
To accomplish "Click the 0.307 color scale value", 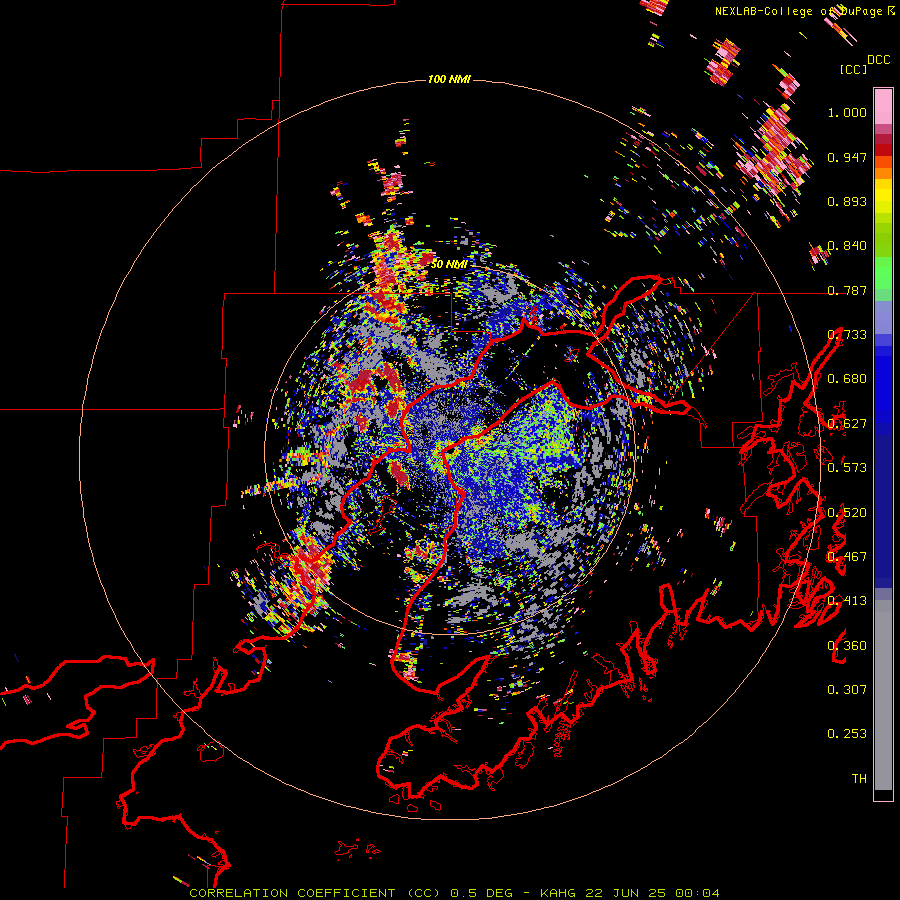I will click(x=847, y=690).
